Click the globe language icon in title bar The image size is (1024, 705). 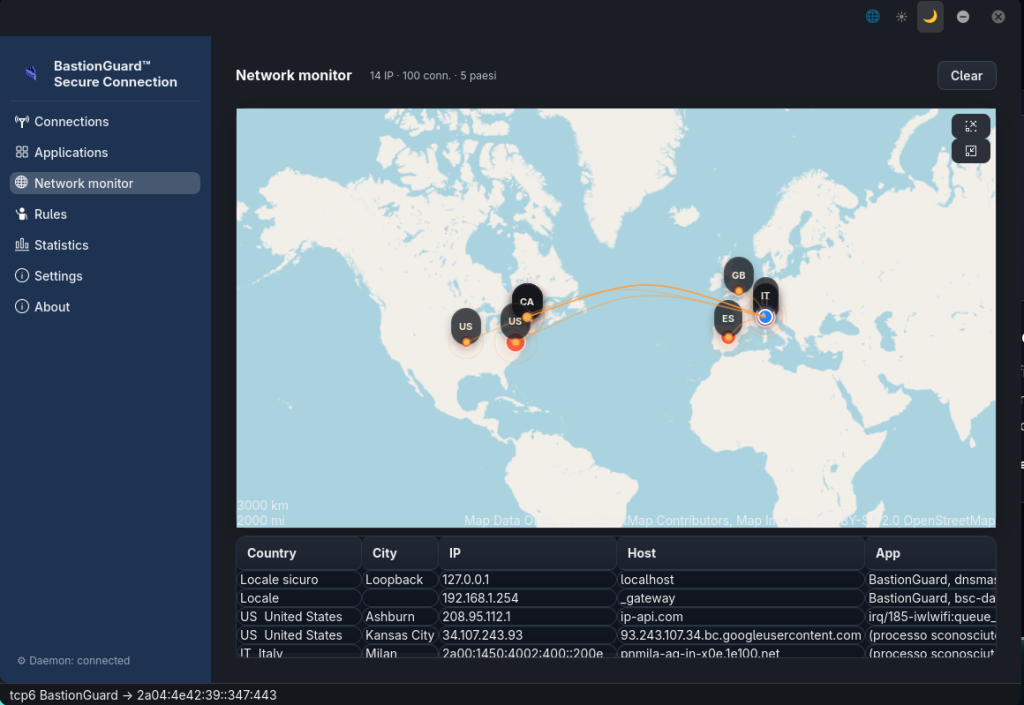872,16
